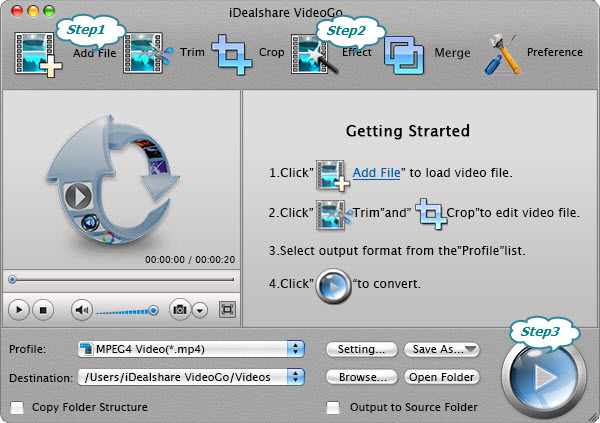Screen dimensions: 600x423
Task: Open the Profile format dropdown
Action: pos(191,349)
